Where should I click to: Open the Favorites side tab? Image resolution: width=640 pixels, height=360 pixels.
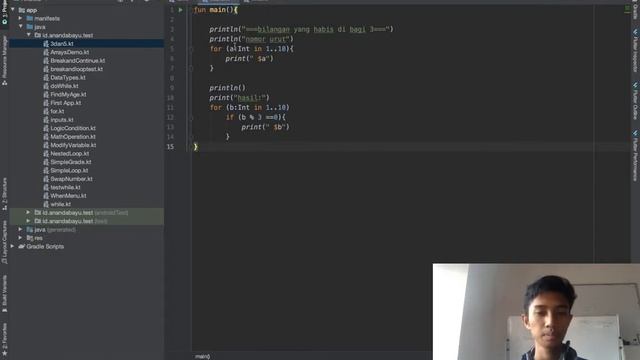[x=4, y=339]
